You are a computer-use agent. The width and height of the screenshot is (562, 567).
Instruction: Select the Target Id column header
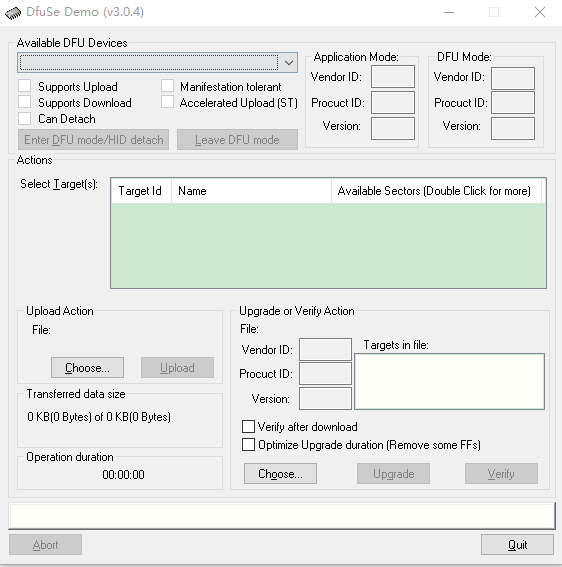141,191
